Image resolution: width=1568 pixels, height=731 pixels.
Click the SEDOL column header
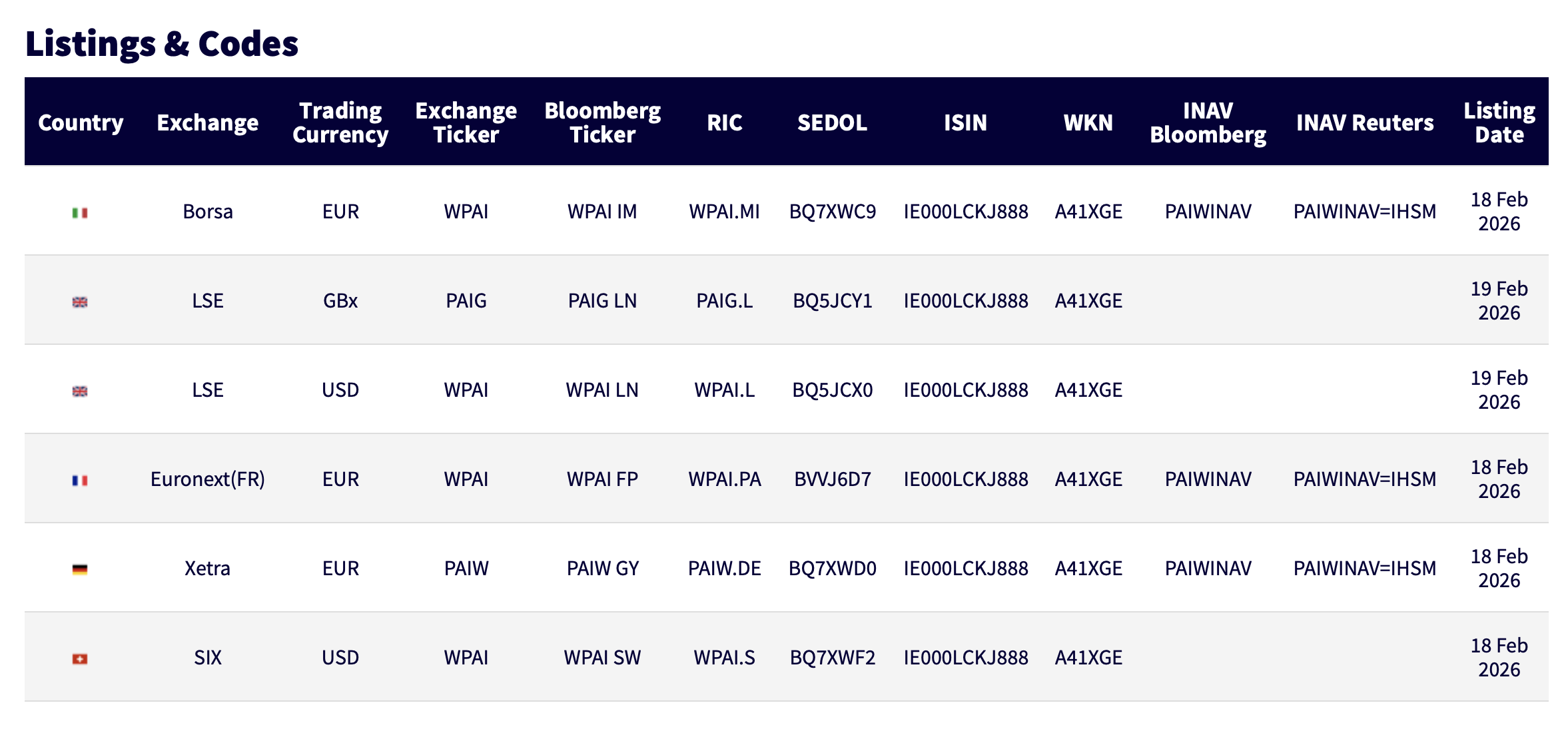click(832, 122)
